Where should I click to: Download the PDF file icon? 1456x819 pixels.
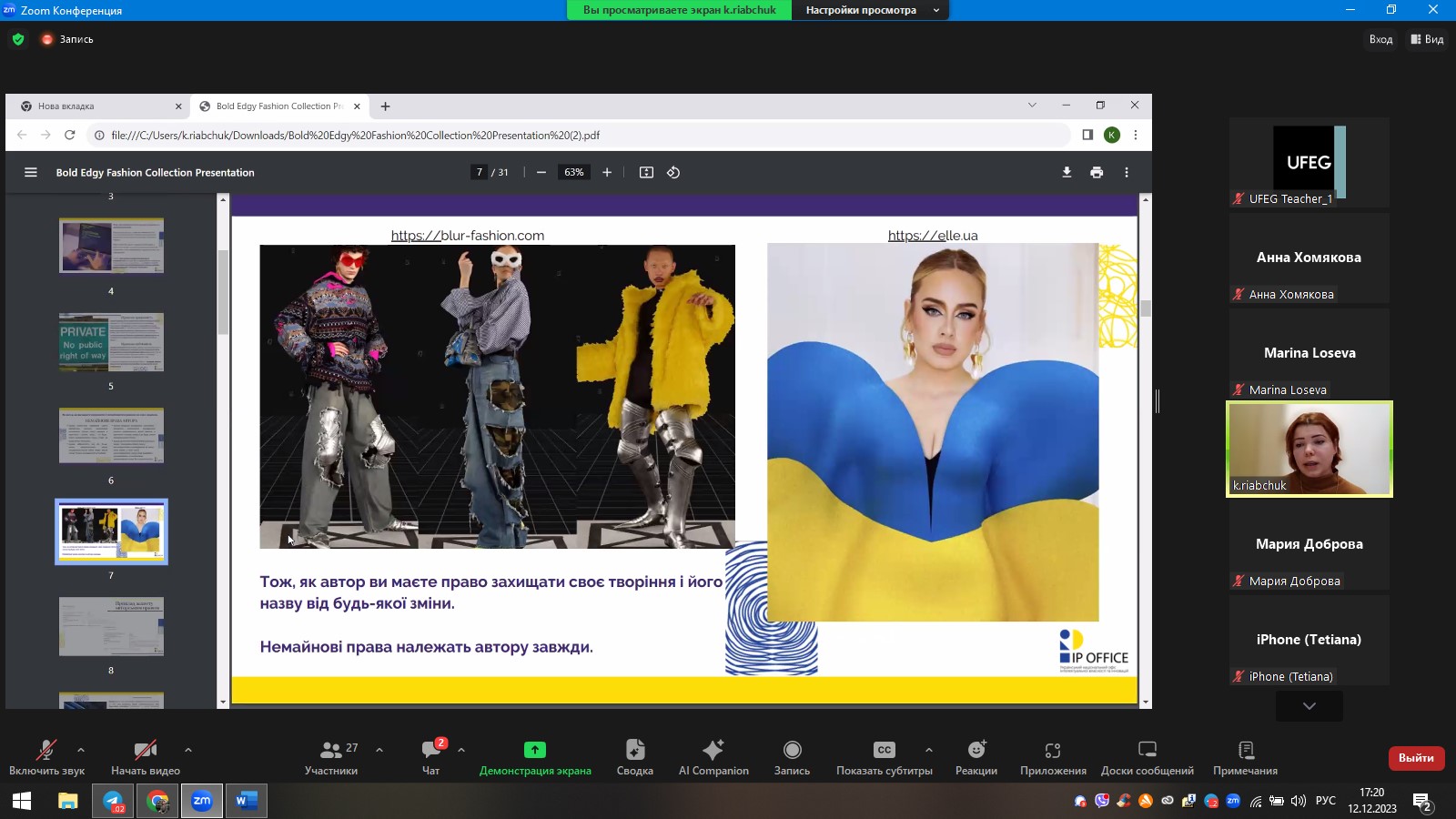1067,172
